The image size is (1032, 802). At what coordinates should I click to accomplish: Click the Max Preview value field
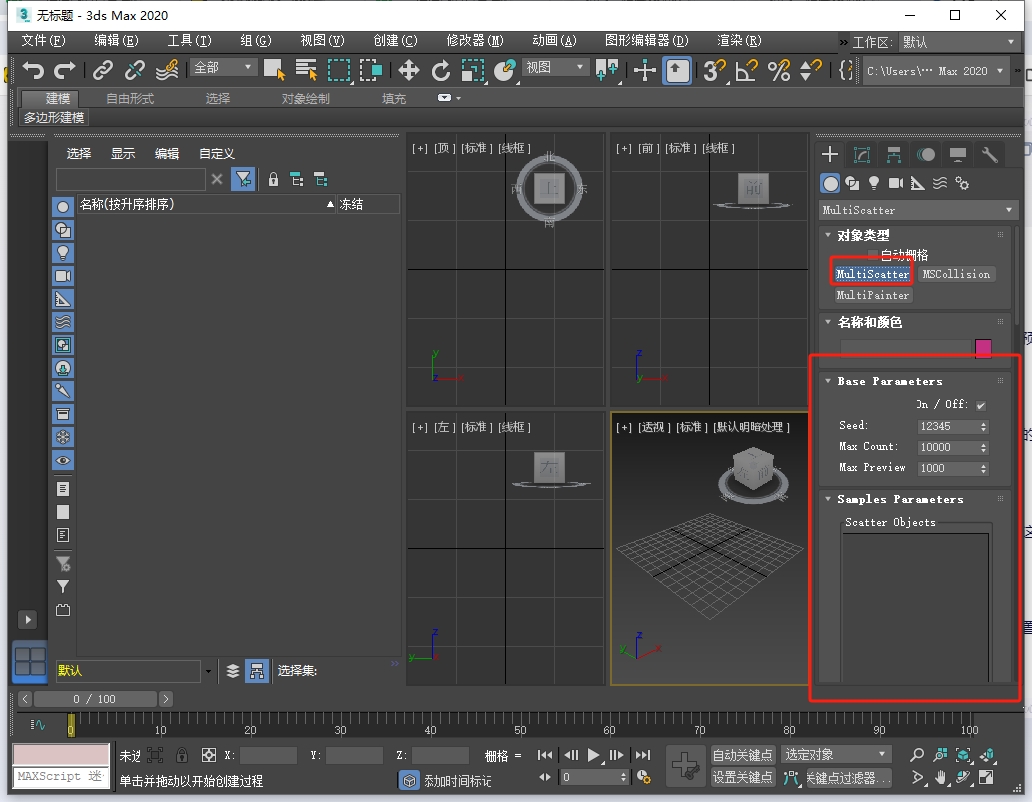pos(947,468)
